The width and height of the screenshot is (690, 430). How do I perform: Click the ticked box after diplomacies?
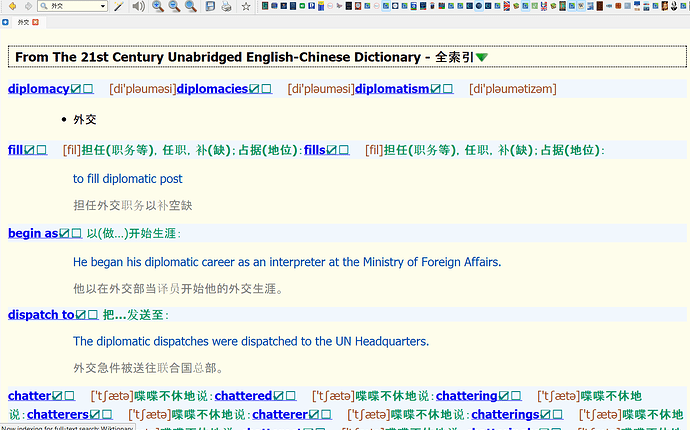(254, 88)
